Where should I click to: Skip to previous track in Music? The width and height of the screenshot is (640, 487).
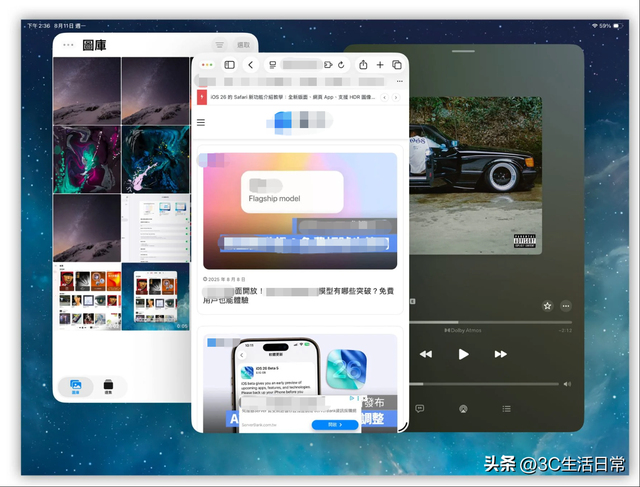tap(426, 354)
